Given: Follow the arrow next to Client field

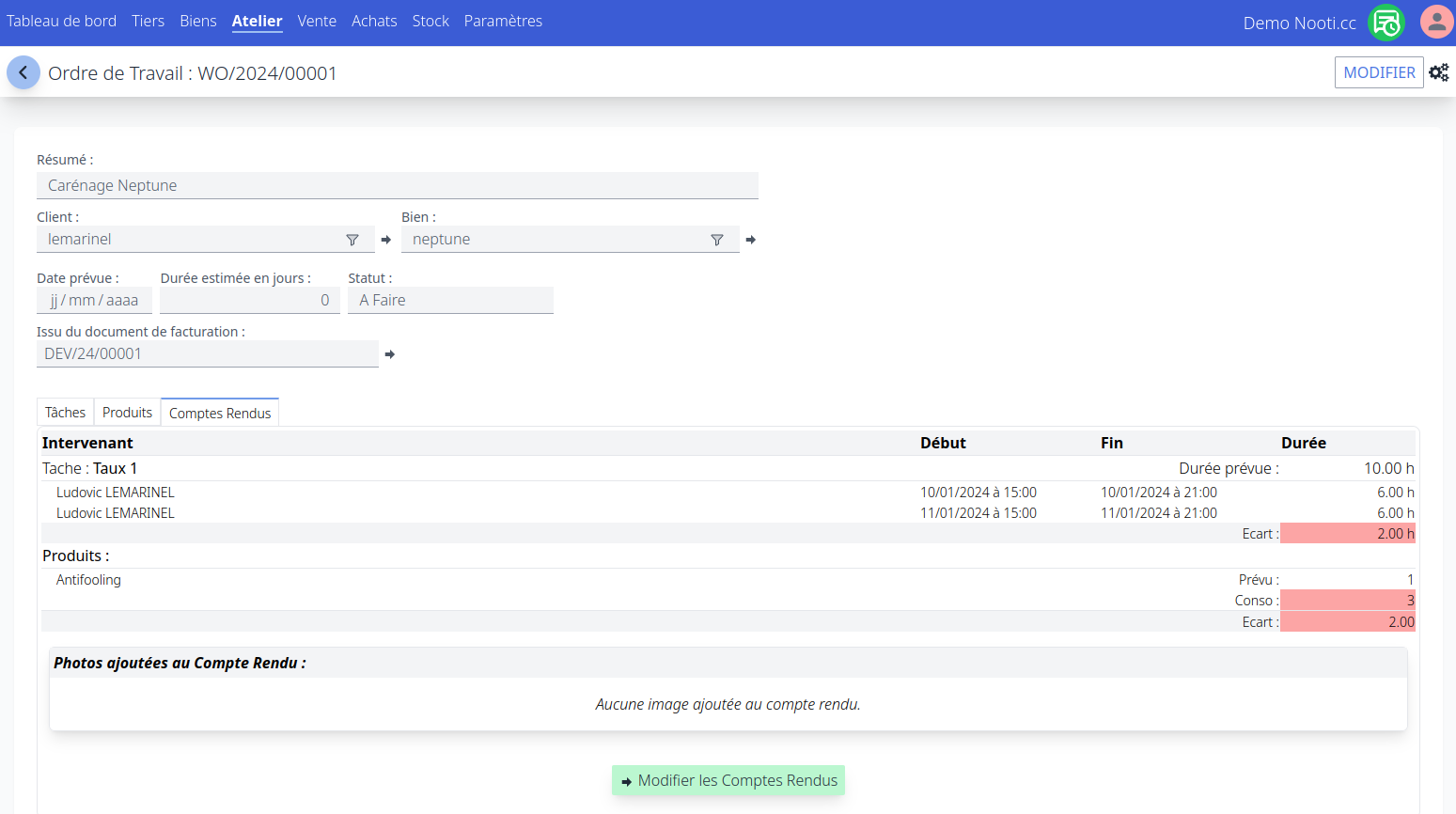Looking at the screenshot, I should pyautogui.click(x=385, y=240).
